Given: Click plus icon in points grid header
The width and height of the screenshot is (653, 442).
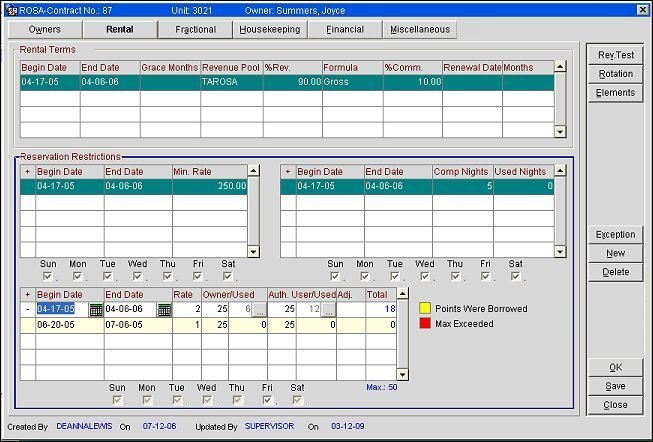Looking at the screenshot, I should [x=27, y=295].
